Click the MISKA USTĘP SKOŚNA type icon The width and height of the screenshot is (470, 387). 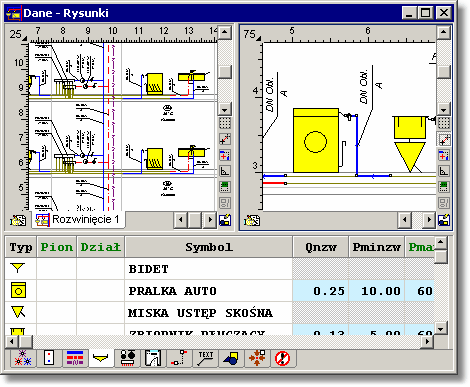point(18,312)
